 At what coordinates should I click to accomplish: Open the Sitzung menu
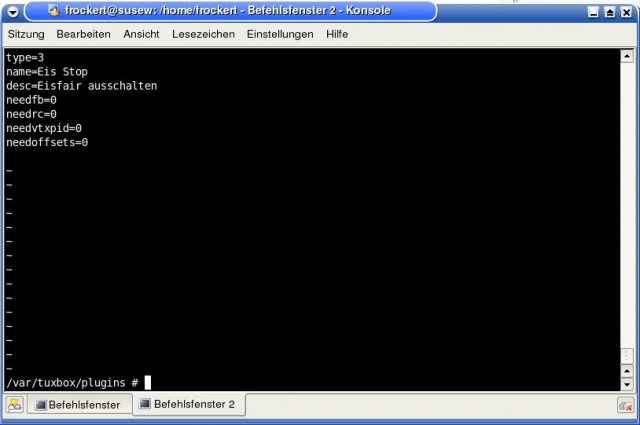(x=26, y=34)
